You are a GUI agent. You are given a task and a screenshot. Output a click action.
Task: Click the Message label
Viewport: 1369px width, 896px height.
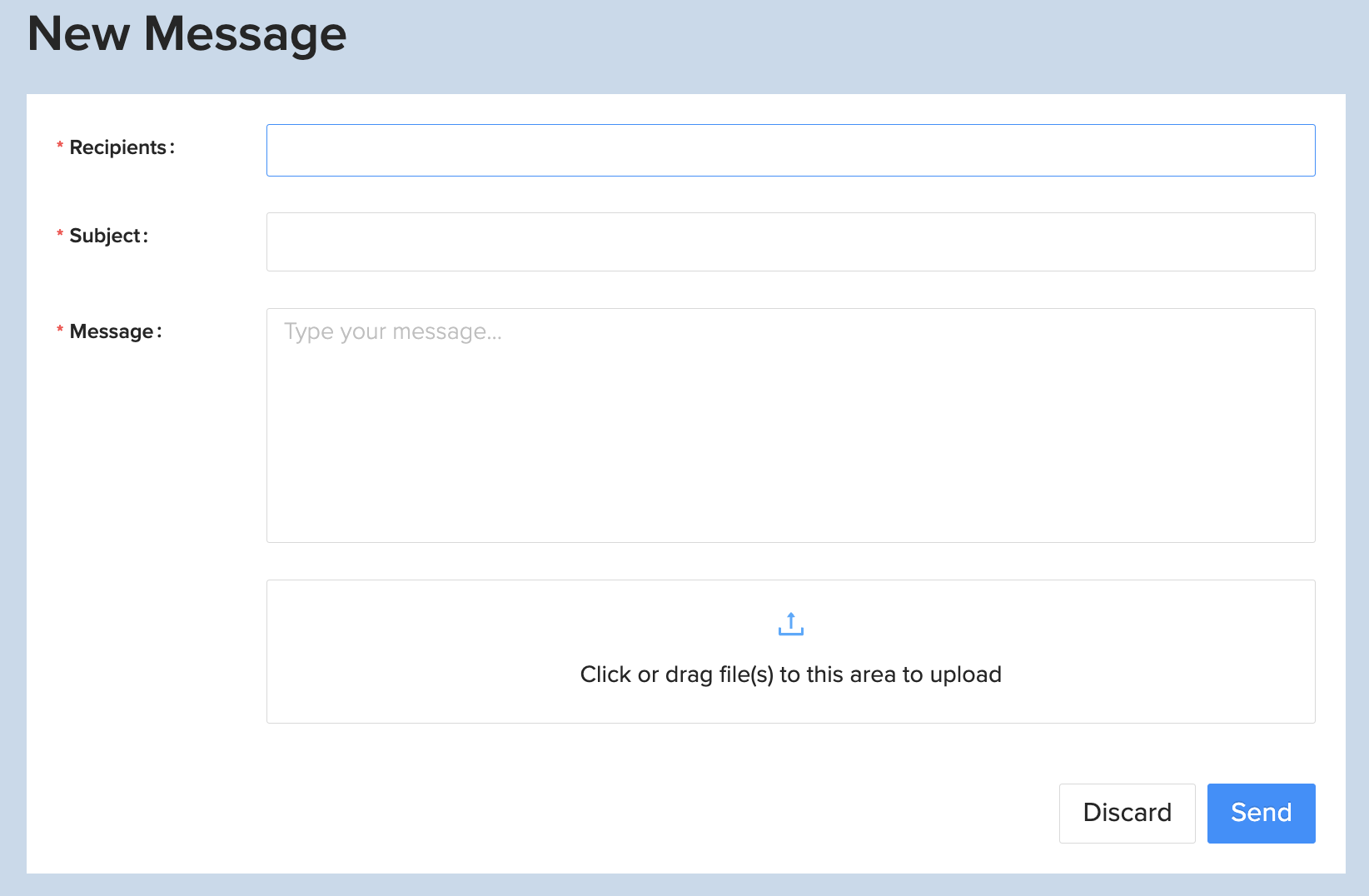[115, 331]
